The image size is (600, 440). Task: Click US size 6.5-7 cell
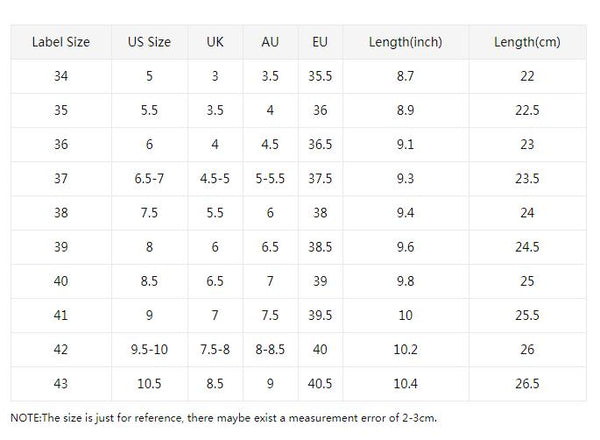(x=149, y=179)
